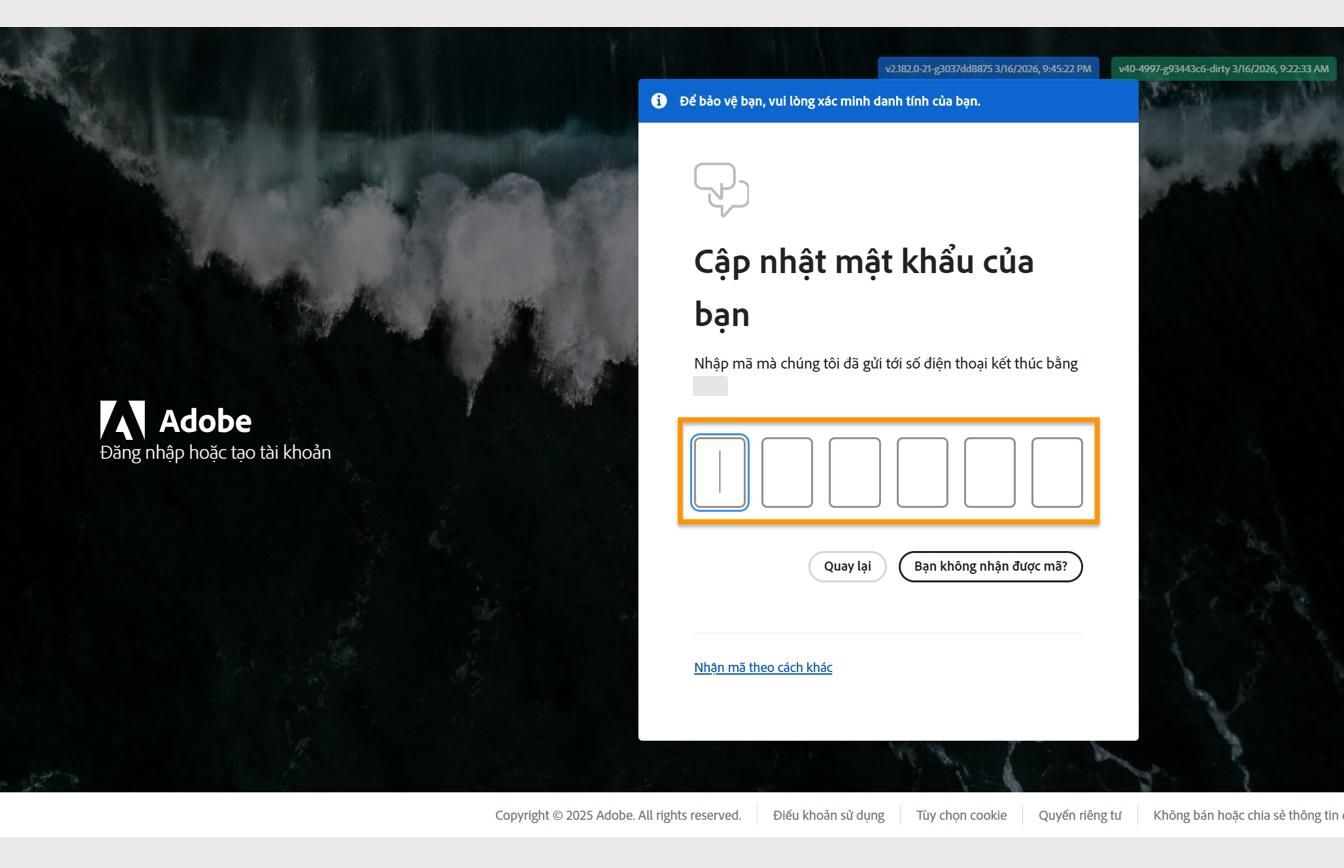The width and height of the screenshot is (1344, 868).
Task: Open the "Điều khoản sử dụng" footer link
Action: [828, 815]
